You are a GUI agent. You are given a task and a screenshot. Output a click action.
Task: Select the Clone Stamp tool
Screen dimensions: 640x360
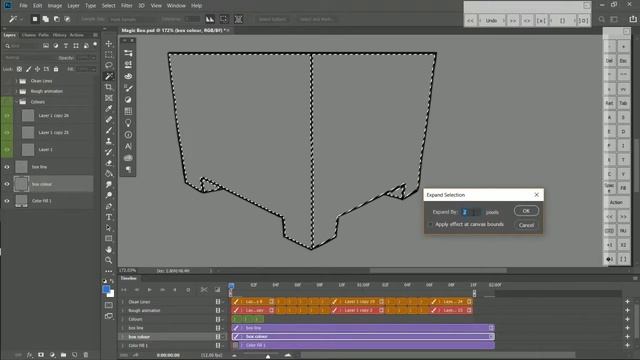click(109, 141)
